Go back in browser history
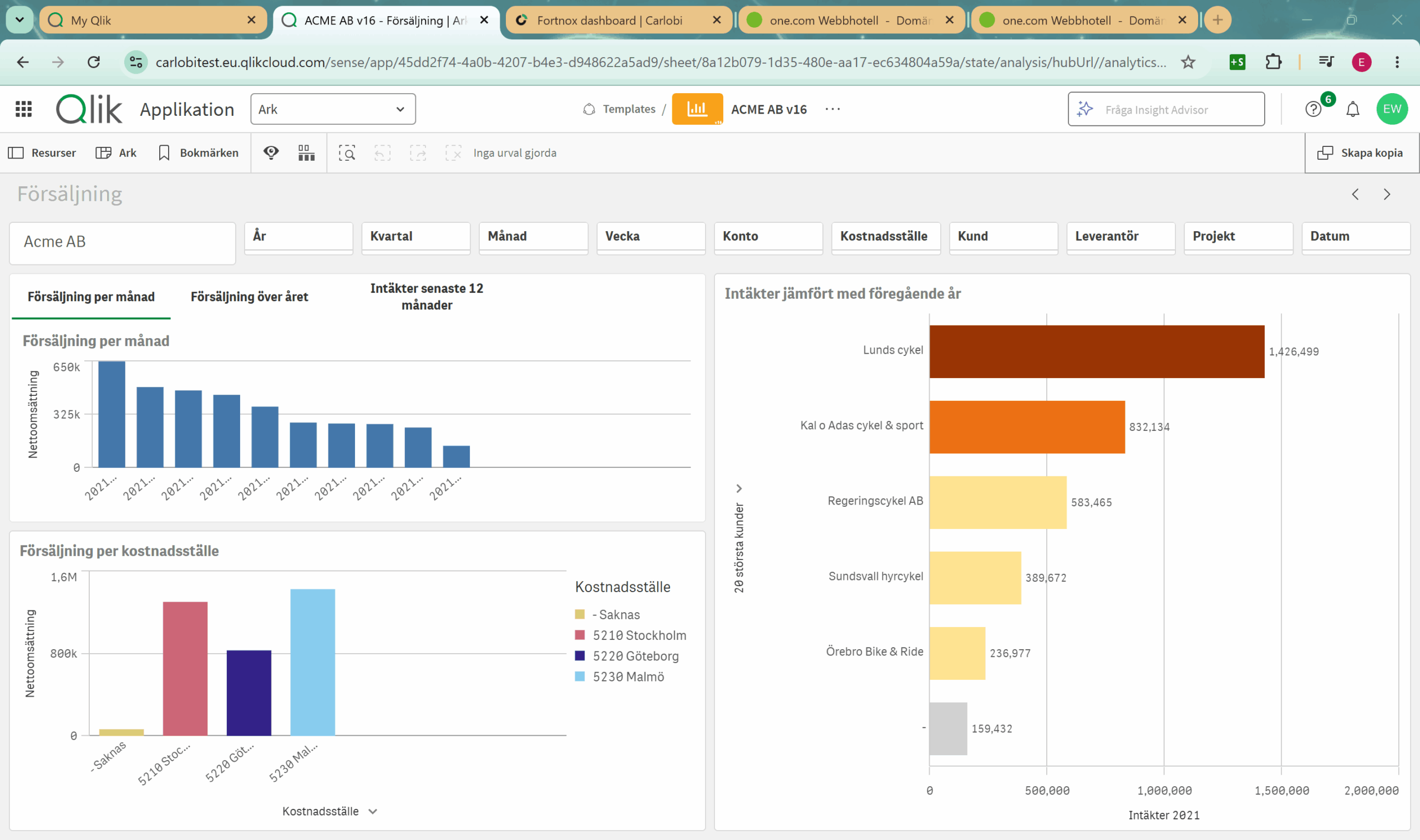The width and height of the screenshot is (1420, 840). point(23,62)
